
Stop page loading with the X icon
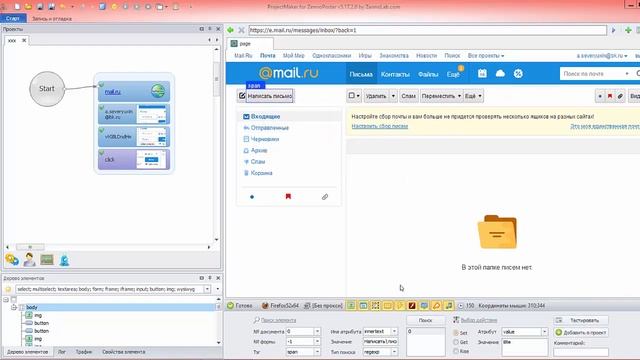(241, 30)
